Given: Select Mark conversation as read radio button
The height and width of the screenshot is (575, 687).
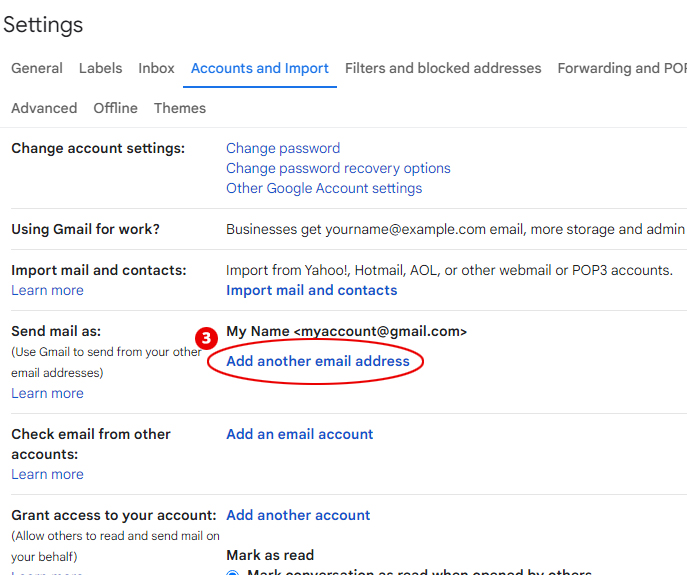Looking at the screenshot, I should [x=232, y=572].
